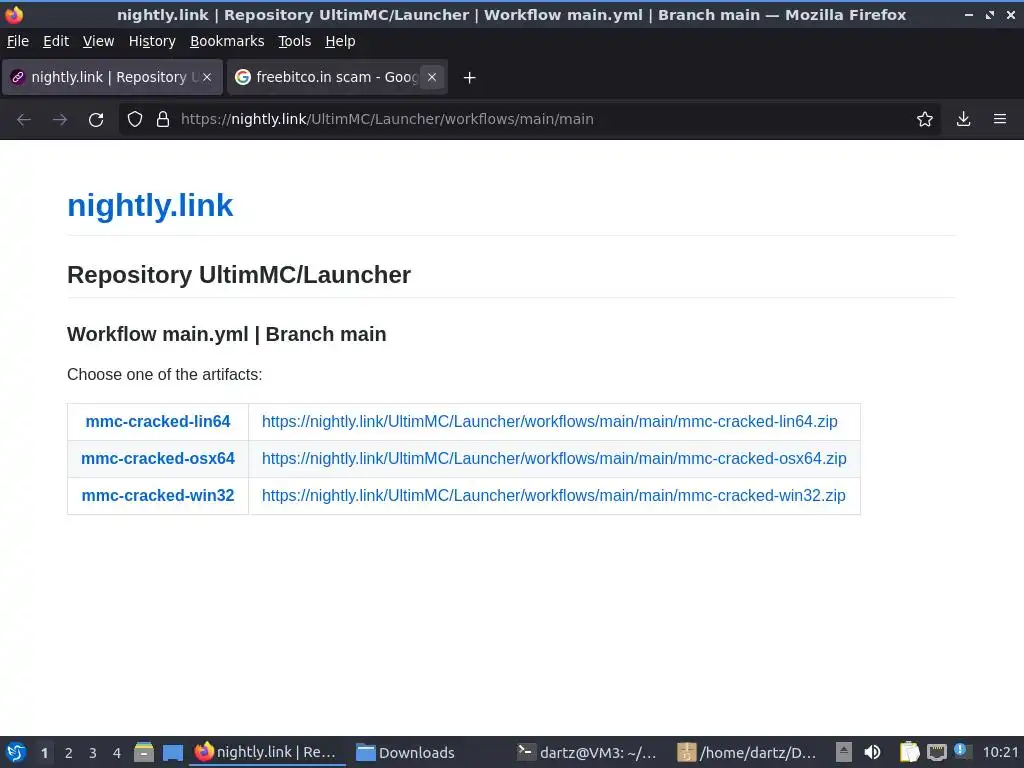The image size is (1024, 768).
Task: Show the desktop via panel icon
Action: point(172,752)
